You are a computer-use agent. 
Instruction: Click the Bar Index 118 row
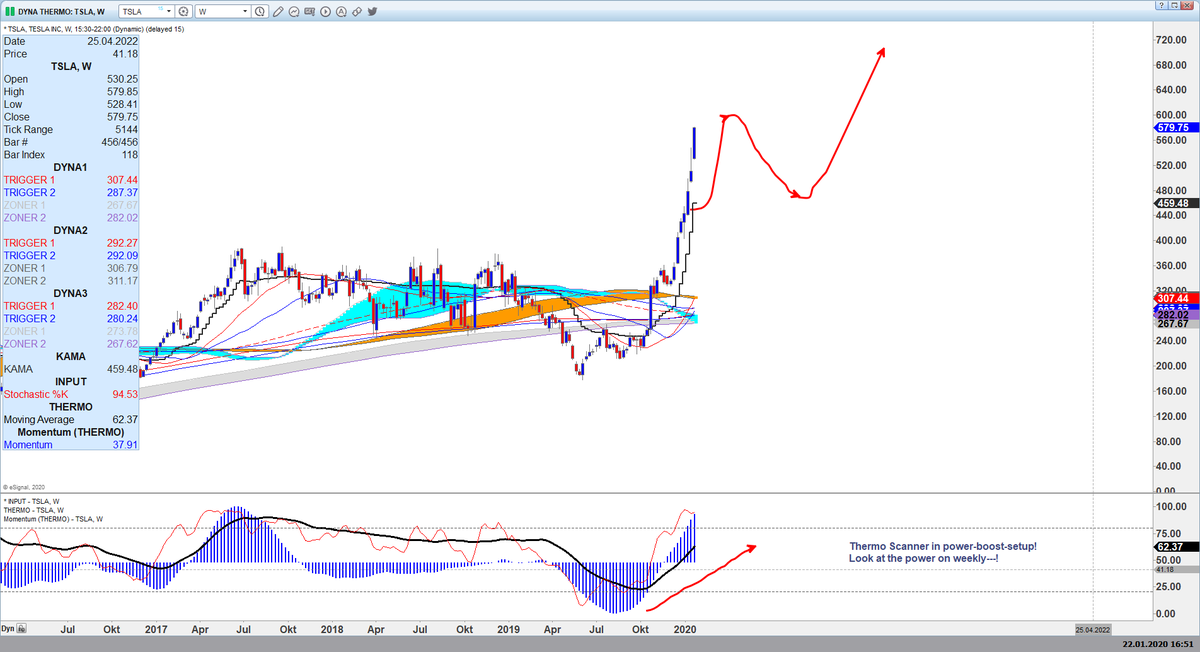click(x=70, y=154)
